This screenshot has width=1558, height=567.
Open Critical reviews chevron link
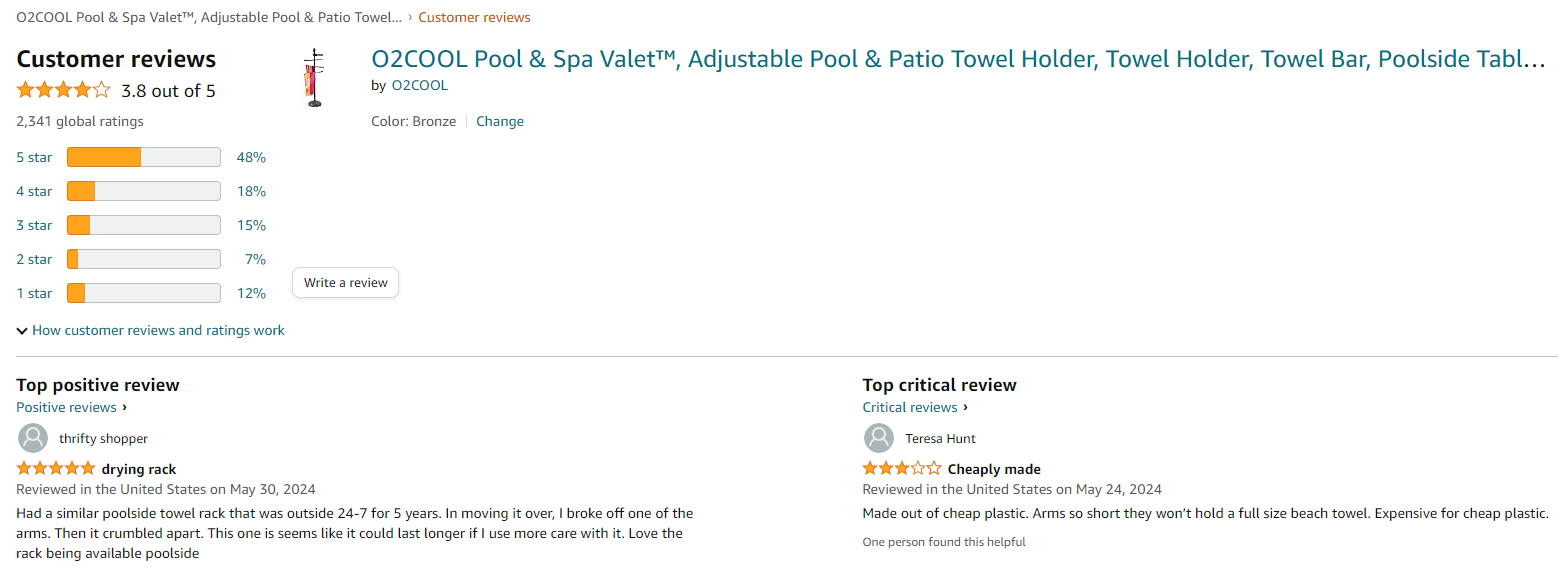[916, 407]
